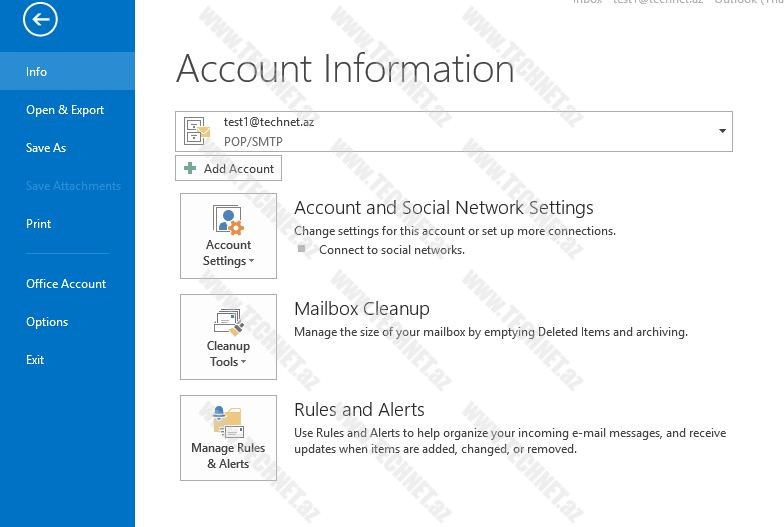The height and width of the screenshot is (527, 784).
Task: Click the Account Settings person-gear icon
Action: coord(229,219)
